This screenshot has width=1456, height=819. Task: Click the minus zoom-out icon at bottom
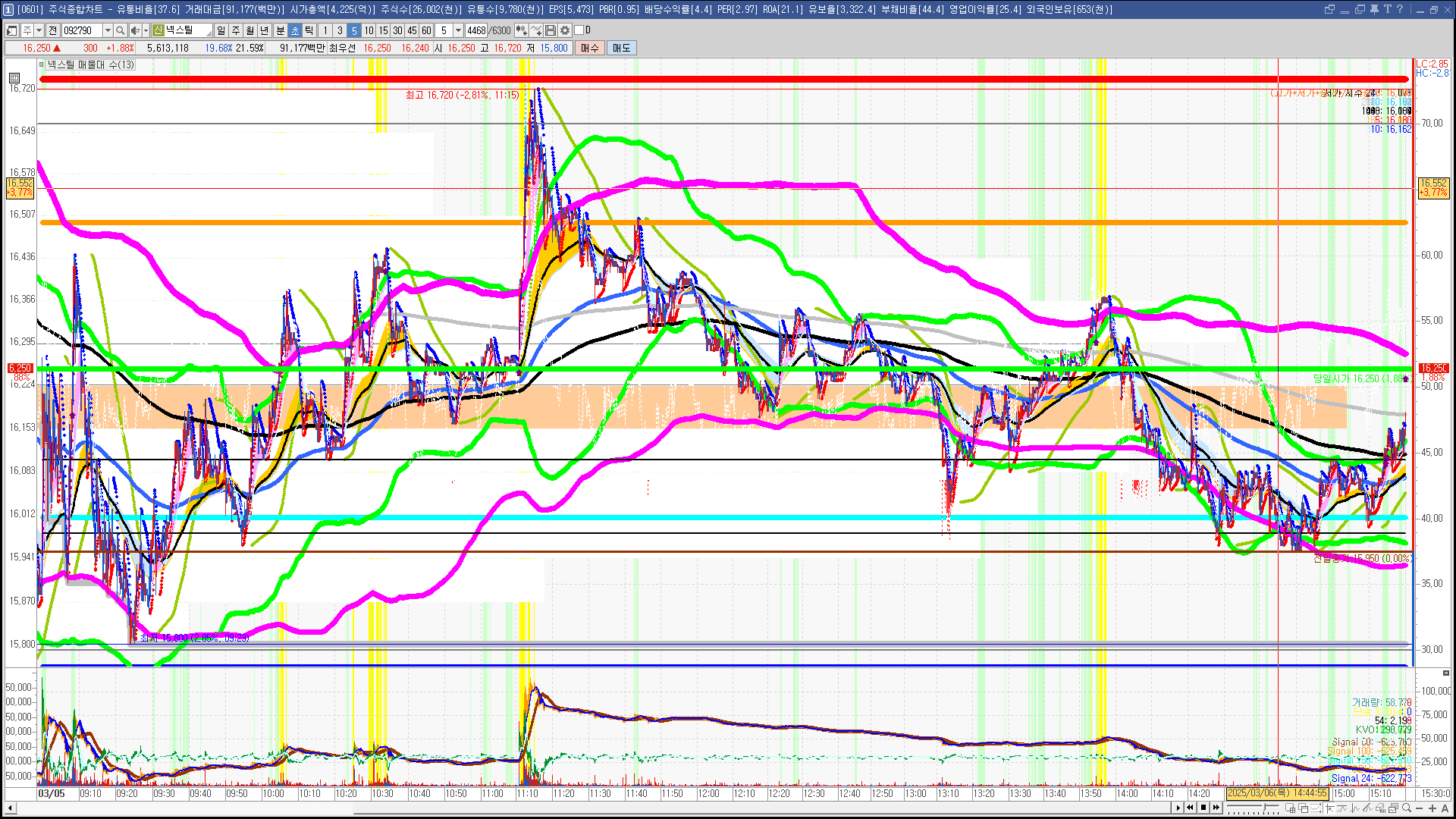[x=1419, y=808]
